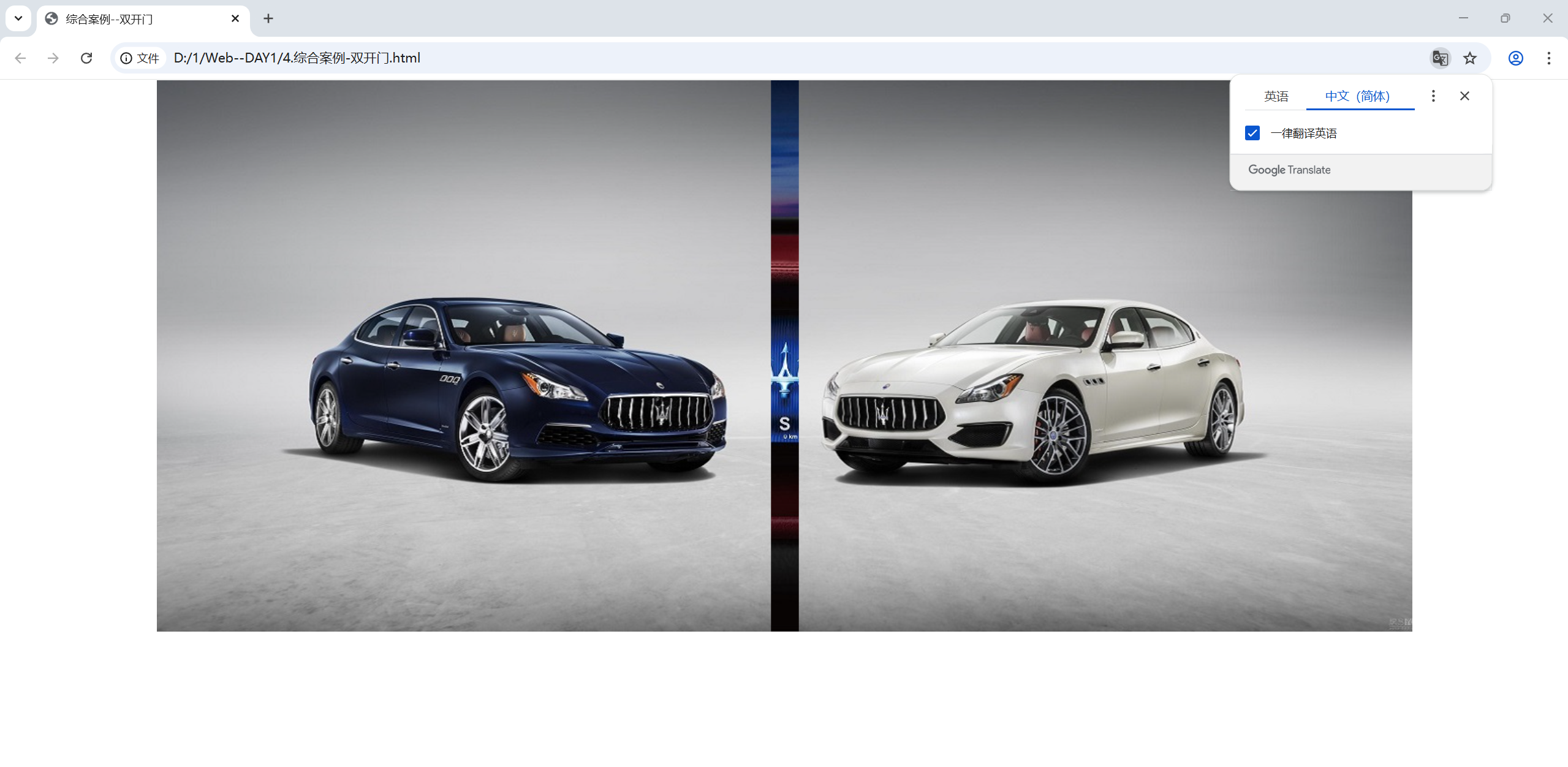
Task: Click the Google Translate icon in address bar
Action: pyautogui.click(x=1440, y=58)
